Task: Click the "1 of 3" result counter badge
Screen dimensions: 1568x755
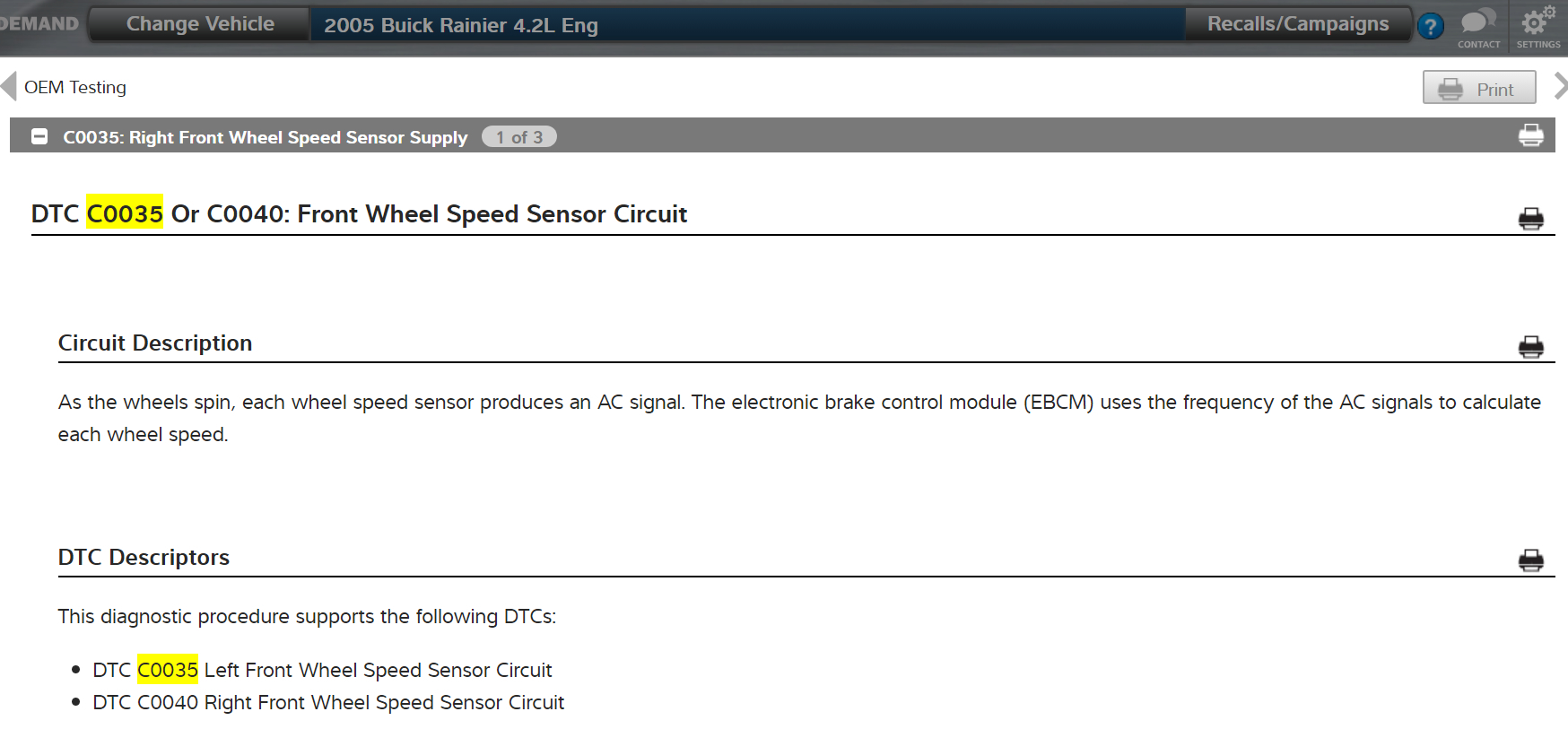Action: (519, 137)
